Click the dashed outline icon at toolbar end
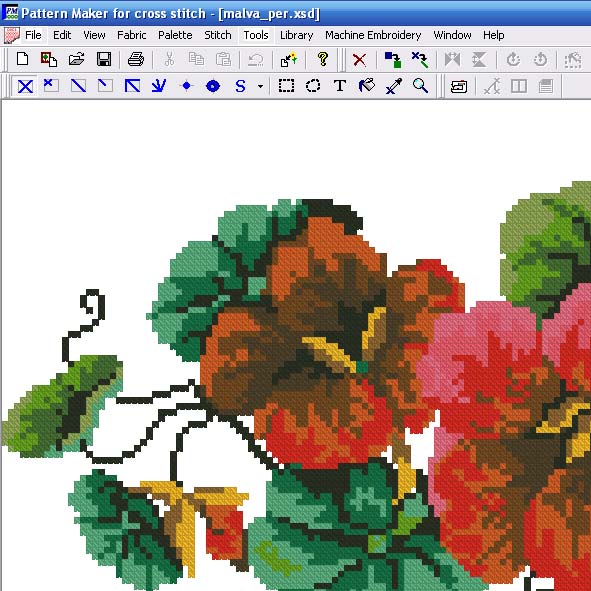 573,60
